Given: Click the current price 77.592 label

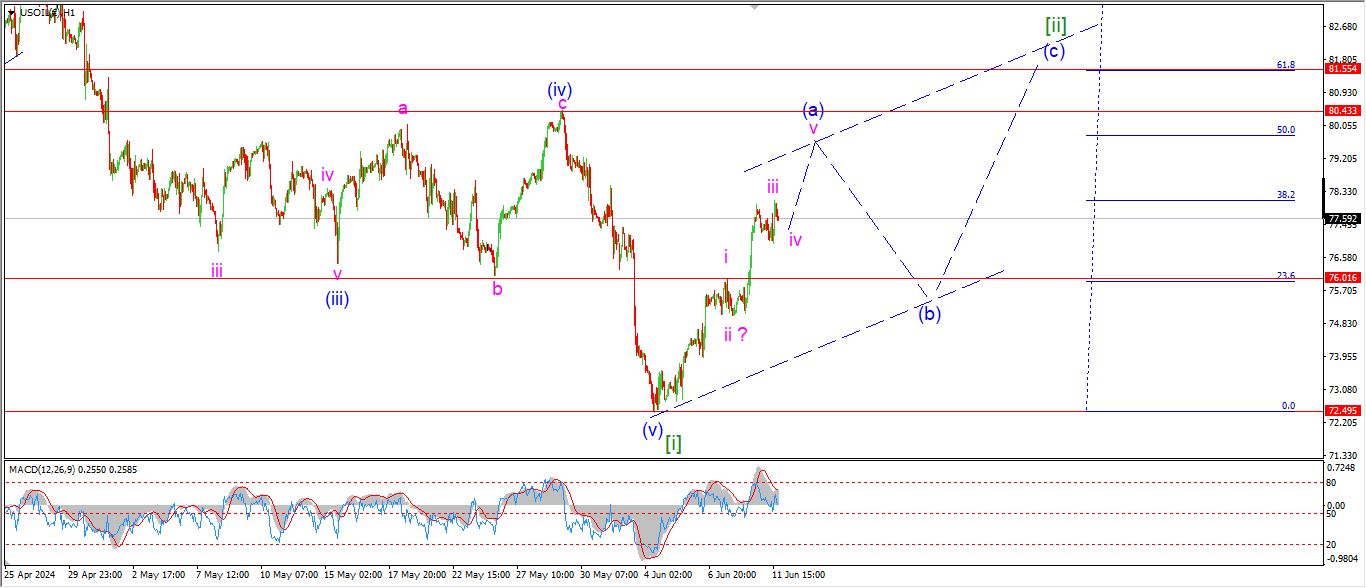Looking at the screenshot, I should coord(1342,218).
